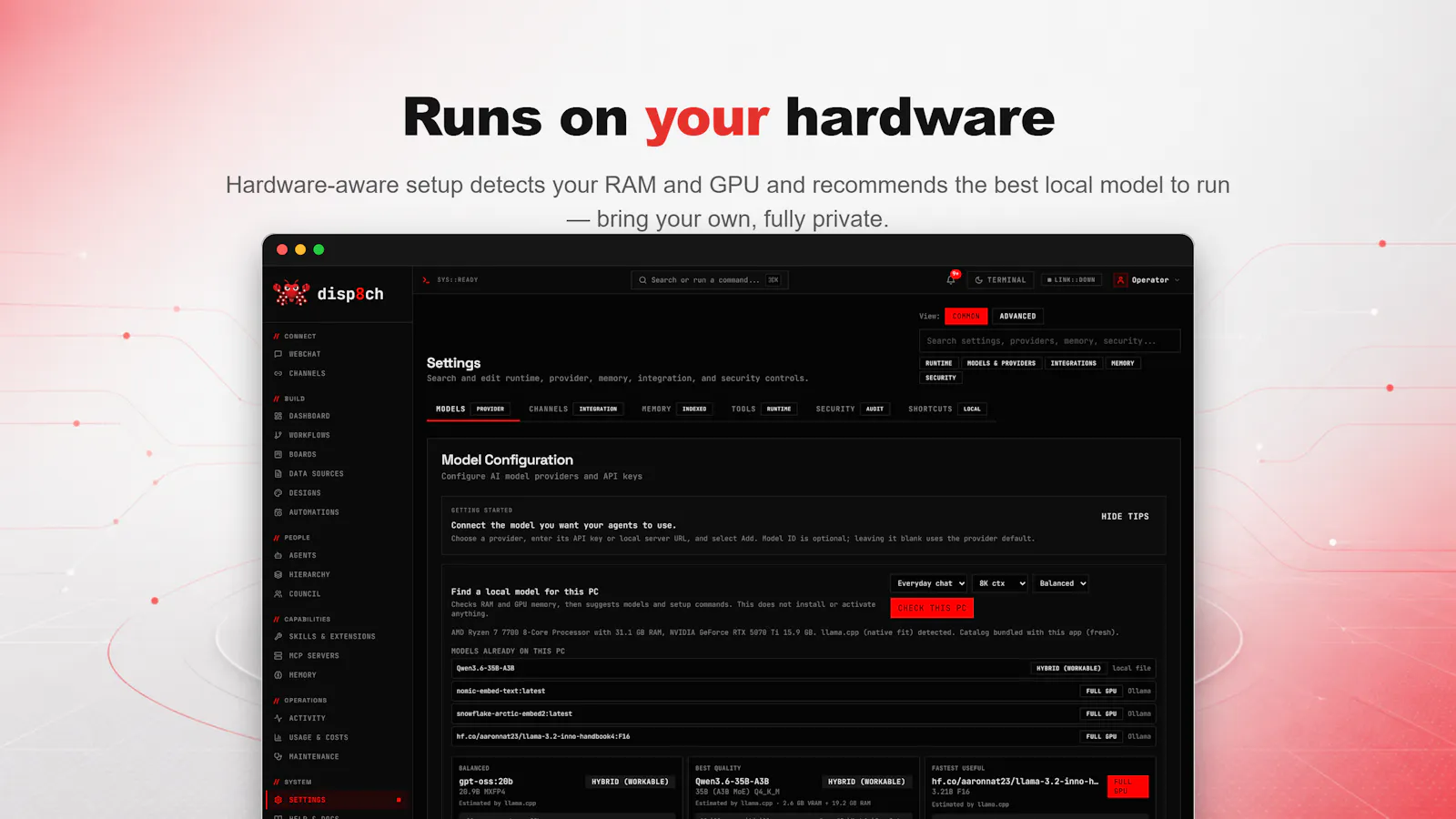Select the Best Quality Qwen3.6-35B-A3B card

[x=804, y=788]
